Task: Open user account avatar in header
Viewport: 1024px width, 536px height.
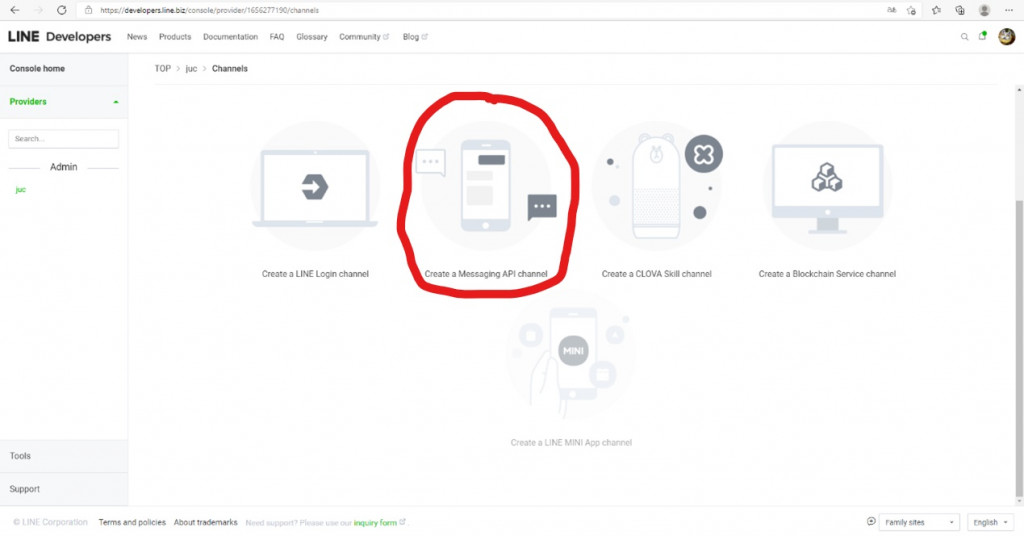Action: tap(1006, 37)
